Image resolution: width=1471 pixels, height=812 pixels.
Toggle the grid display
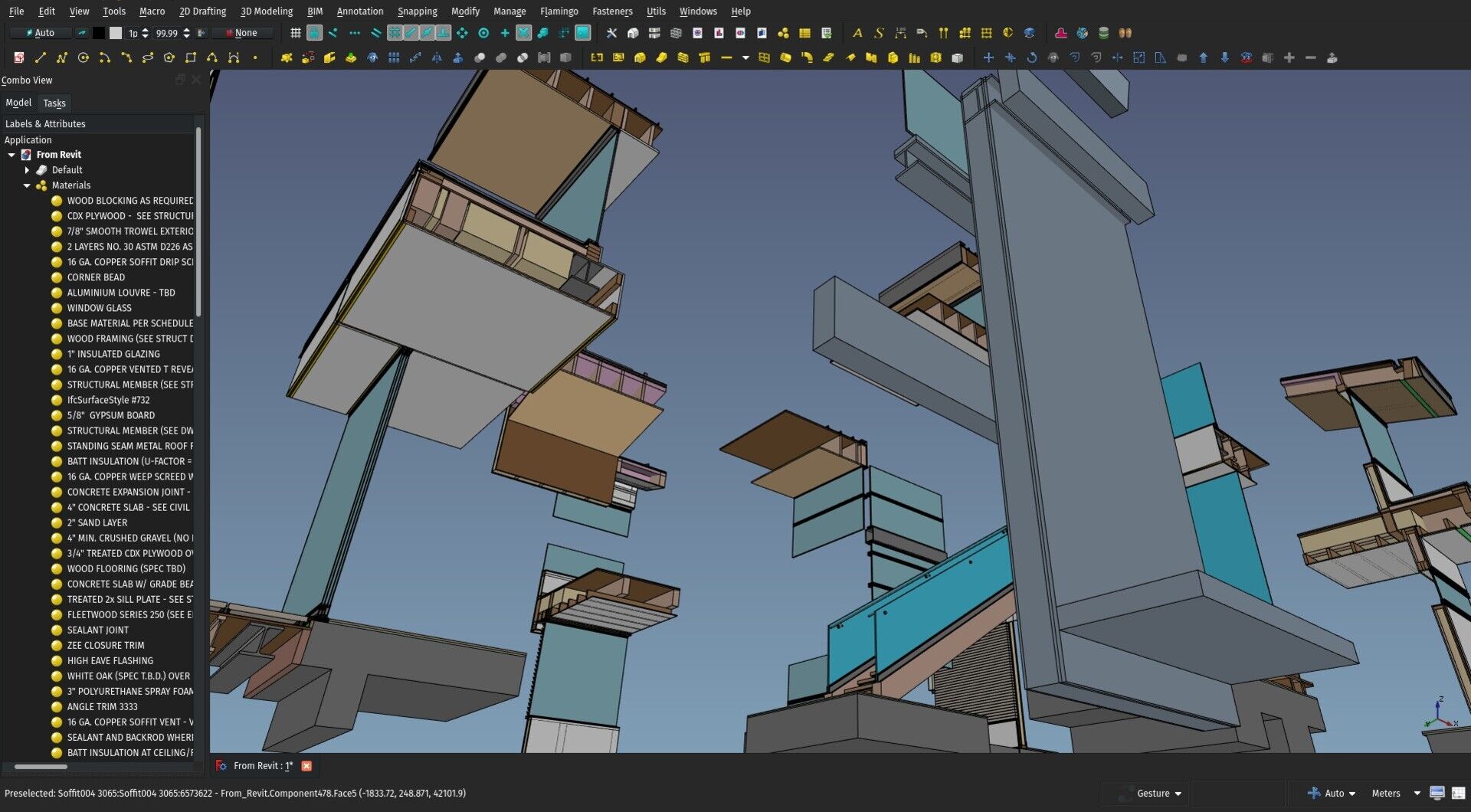(x=296, y=33)
